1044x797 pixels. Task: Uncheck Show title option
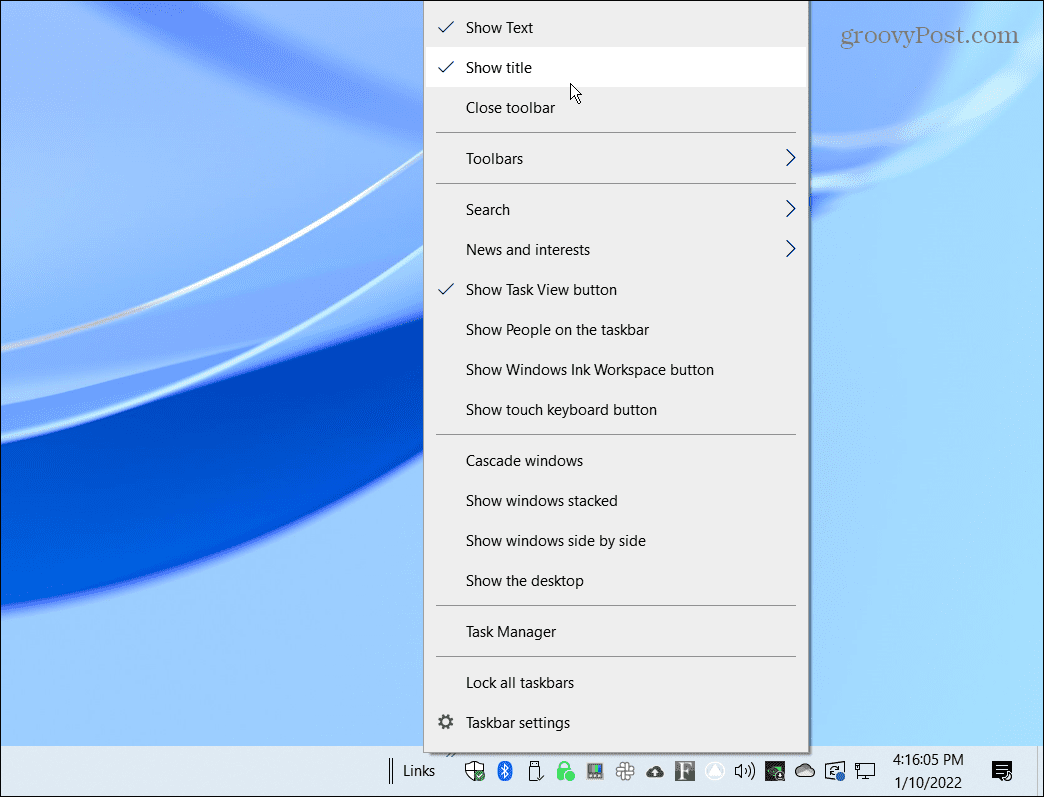[499, 67]
